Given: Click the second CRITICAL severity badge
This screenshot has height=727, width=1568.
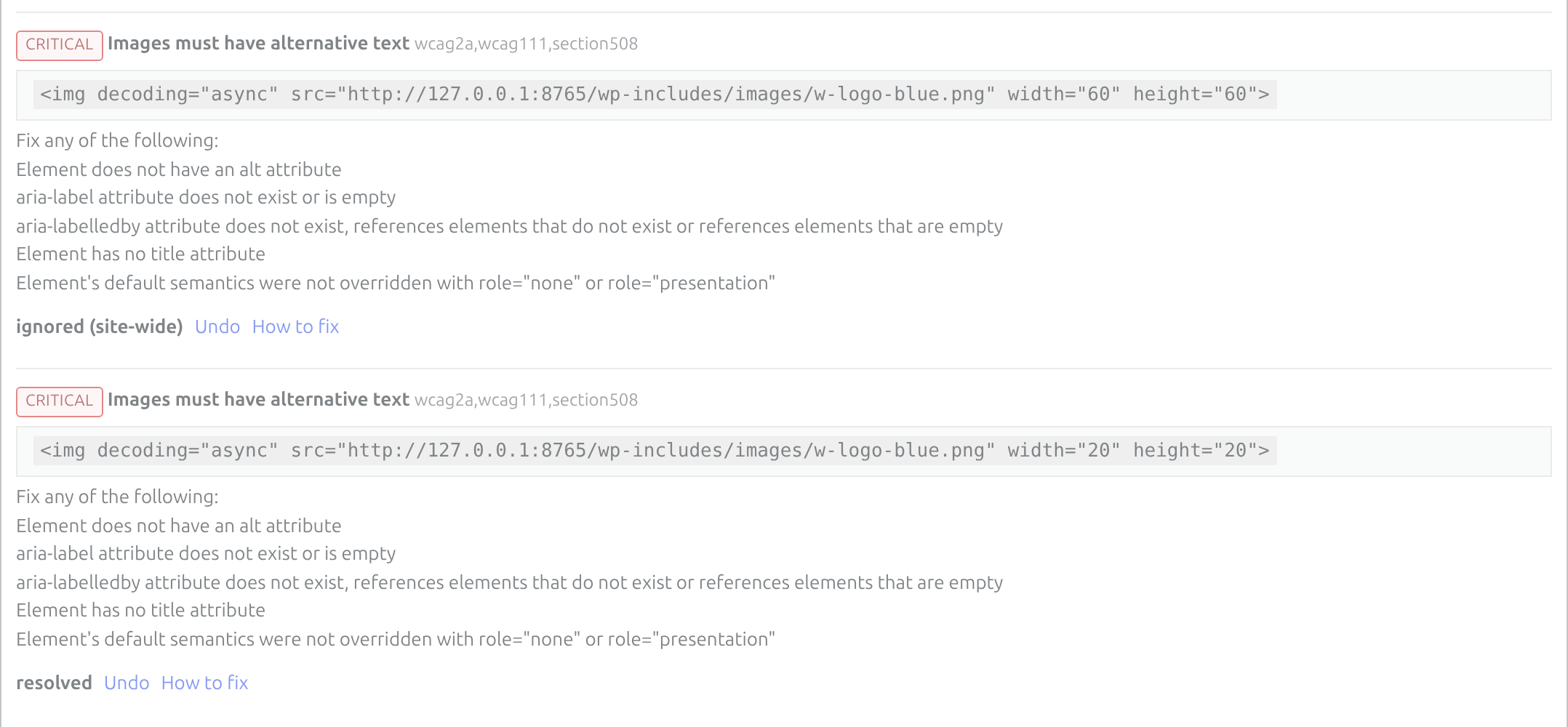Looking at the screenshot, I should [60, 401].
